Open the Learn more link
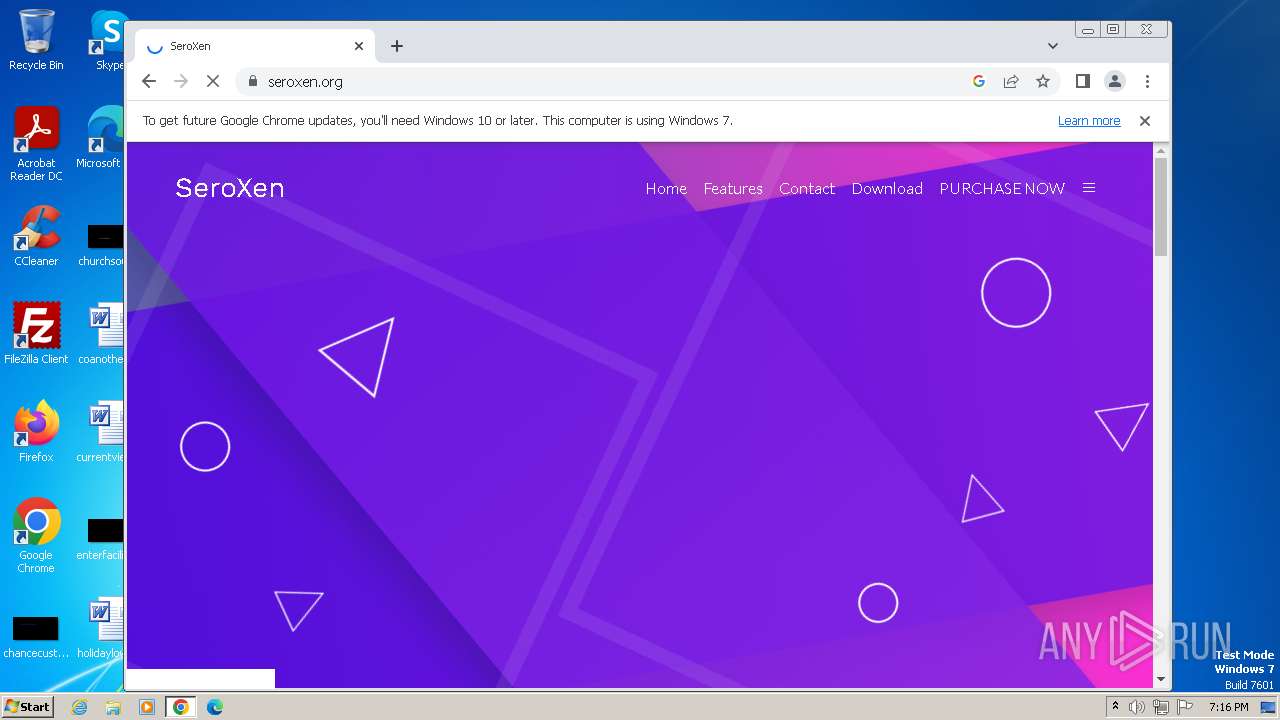Image resolution: width=1280 pixels, height=720 pixels. pyautogui.click(x=1089, y=121)
